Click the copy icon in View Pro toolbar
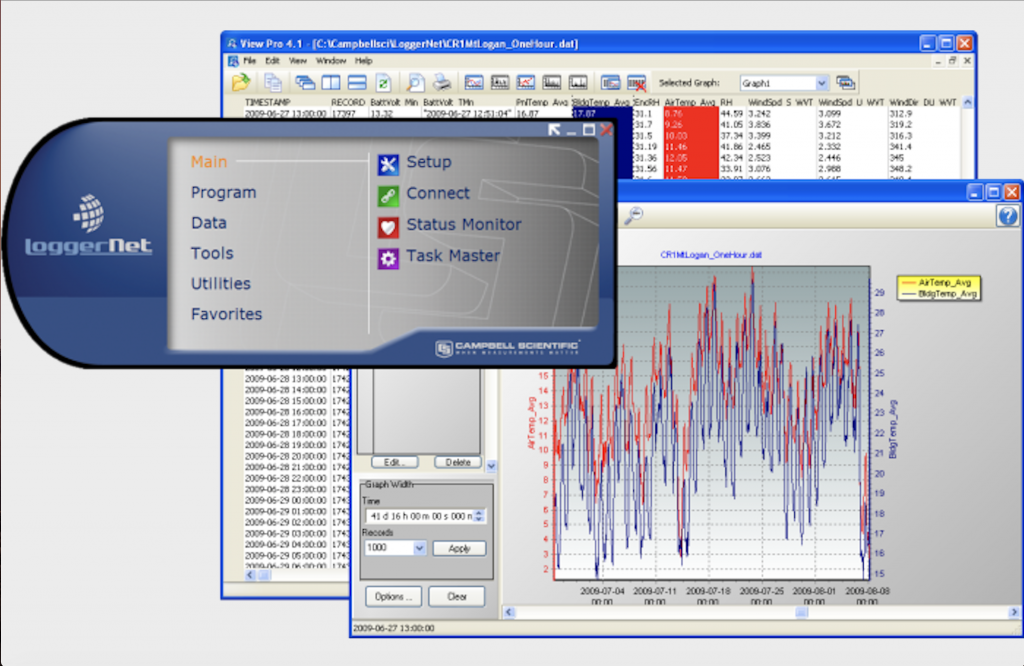 point(272,82)
